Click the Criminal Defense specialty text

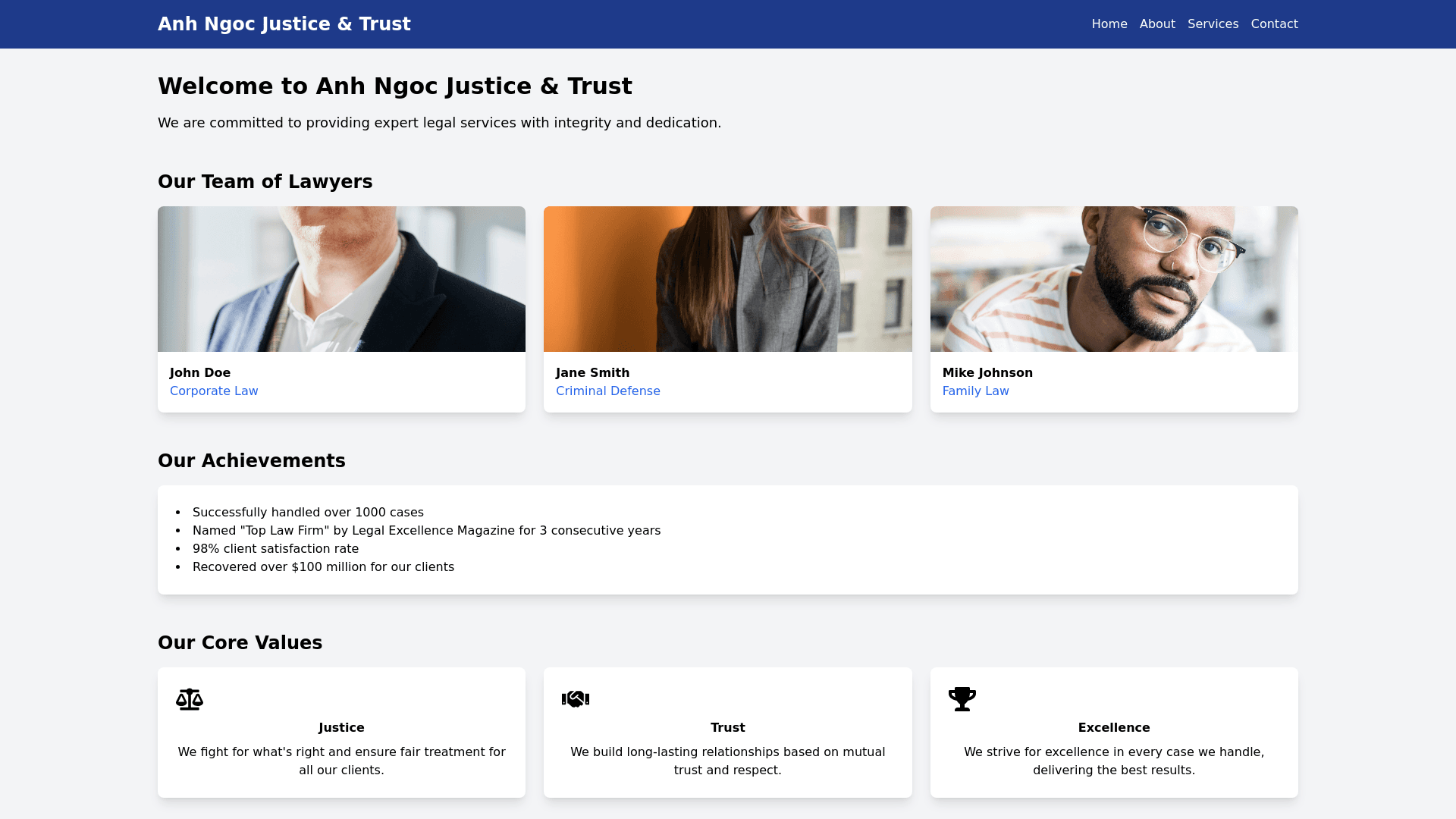tap(607, 391)
